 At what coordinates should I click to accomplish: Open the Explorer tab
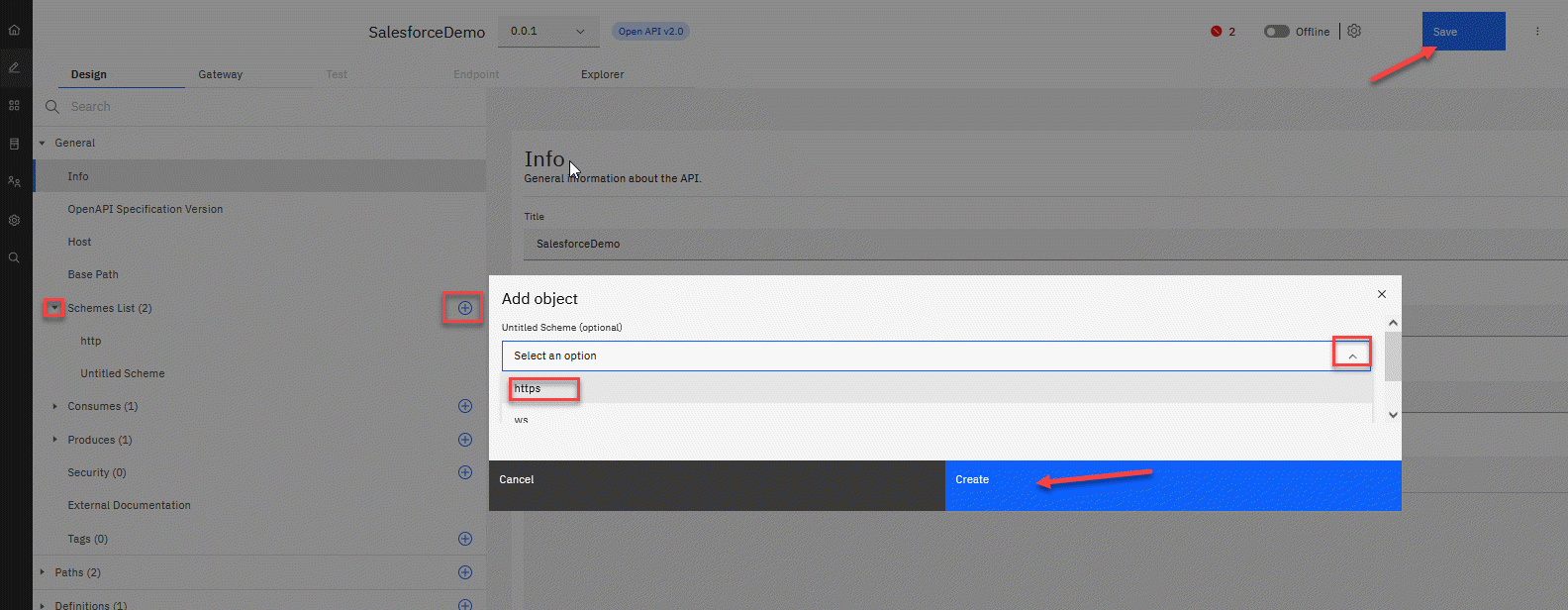click(x=602, y=74)
